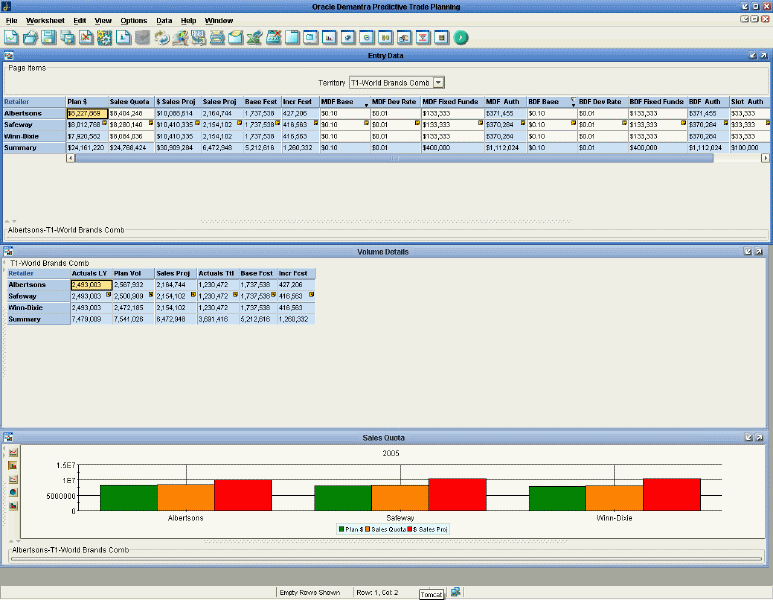Open the Territory dropdown arrow

pos(439,83)
